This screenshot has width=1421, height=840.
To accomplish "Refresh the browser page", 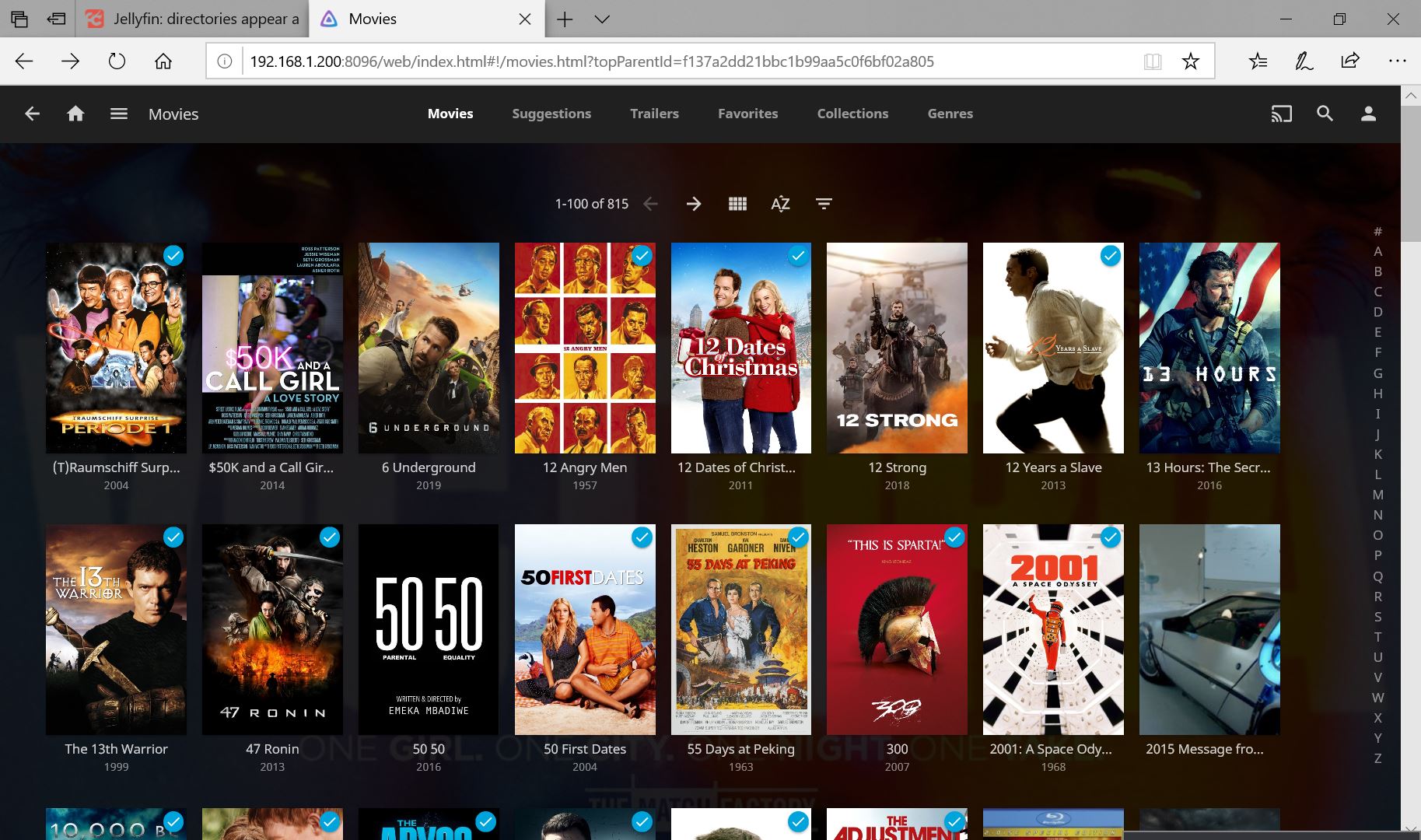I will click(x=117, y=61).
